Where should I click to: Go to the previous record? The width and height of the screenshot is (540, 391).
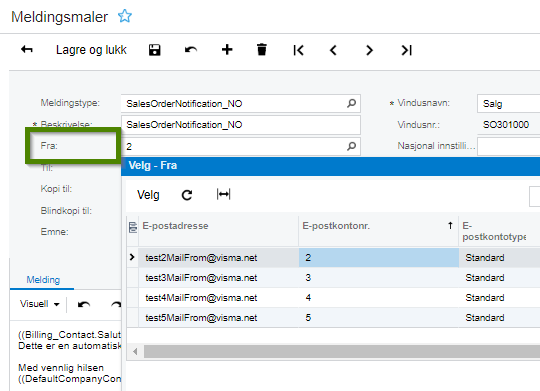coord(333,50)
